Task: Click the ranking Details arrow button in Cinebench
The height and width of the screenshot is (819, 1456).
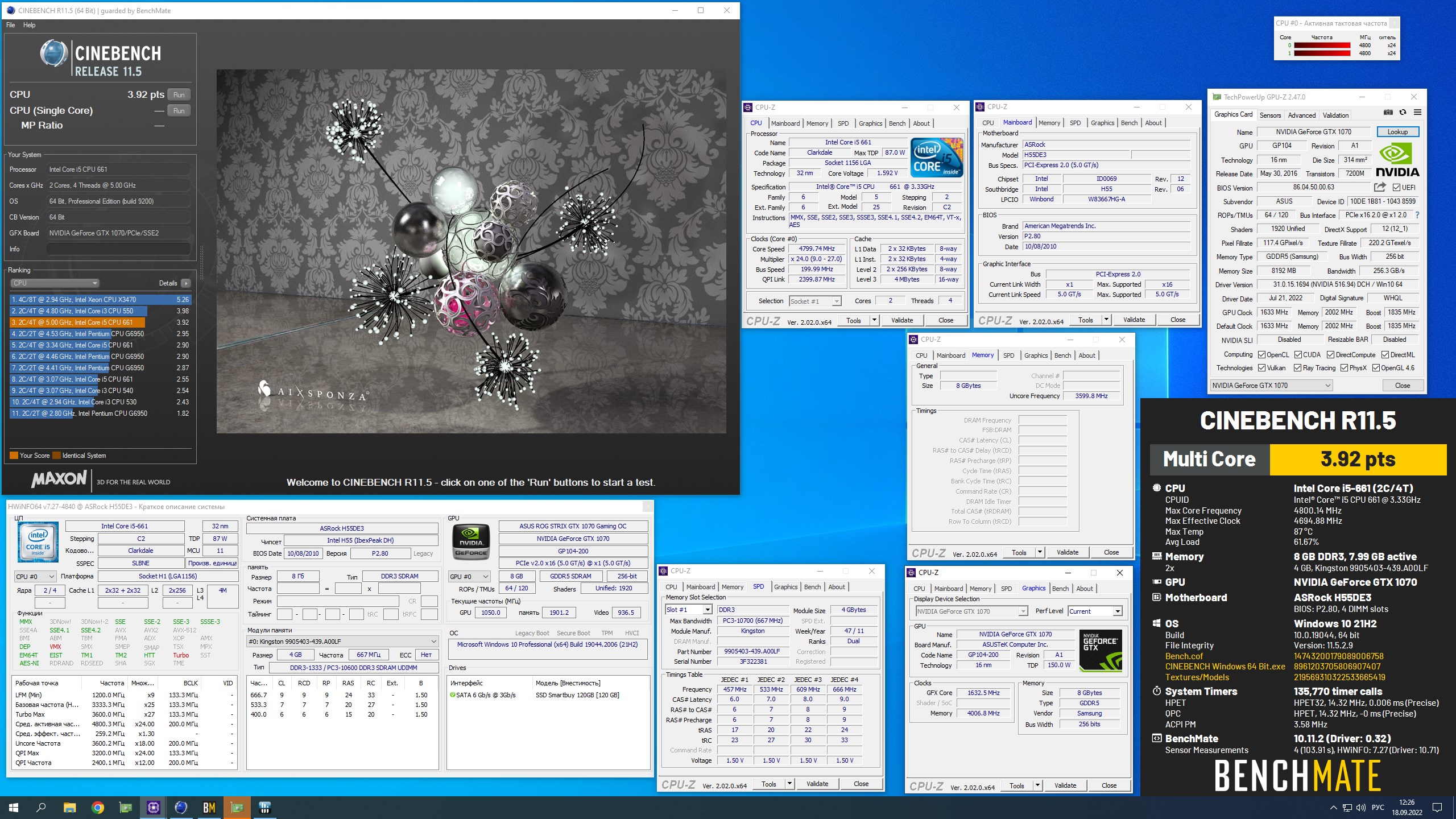Action: 185,283
